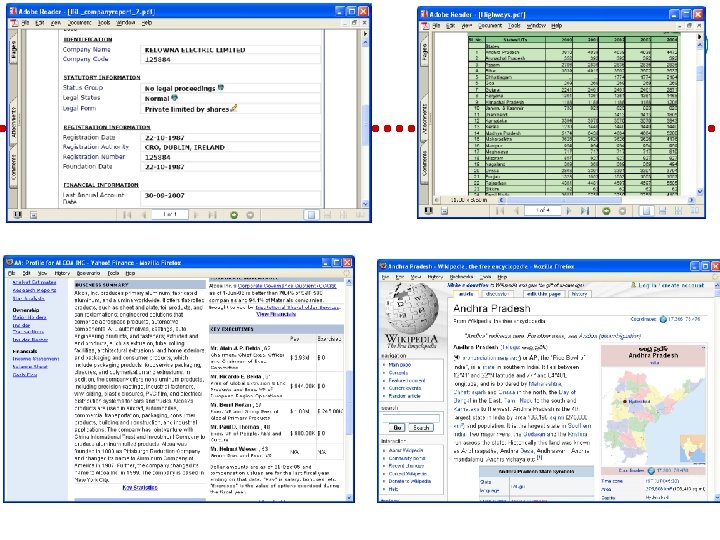Click Key Statistics link on Yahoo Finance page
This screenshot has width=720, height=540.
pos(140,488)
